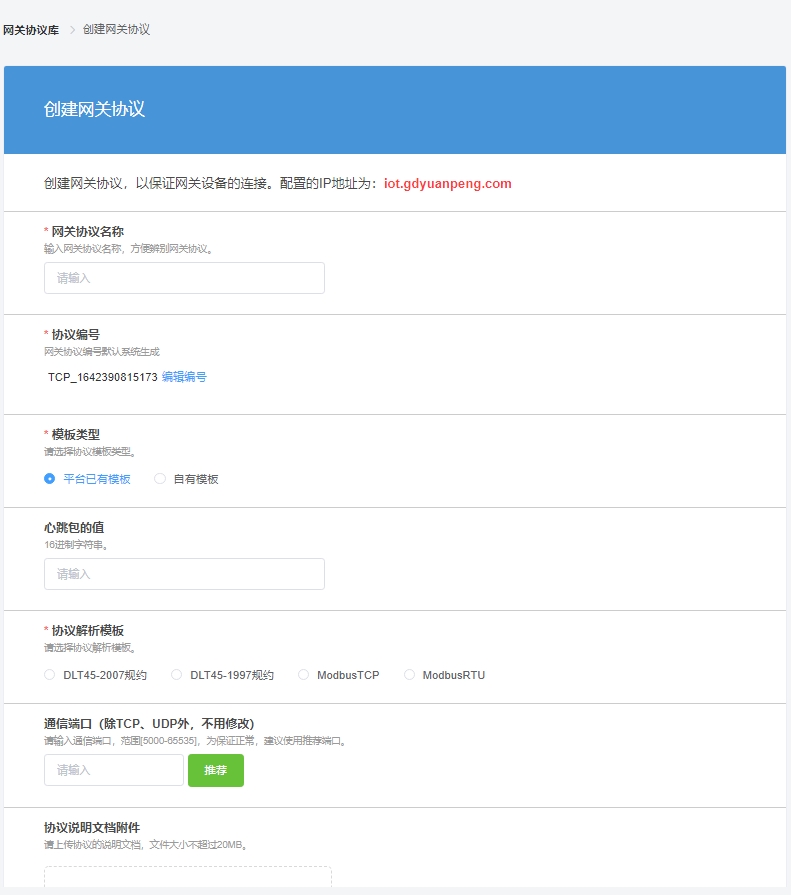Image resolution: width=791 pixels, height=895 pixels.
Task: Click the breadcrumb chevron separator icon
Action: tap(72, 30)
